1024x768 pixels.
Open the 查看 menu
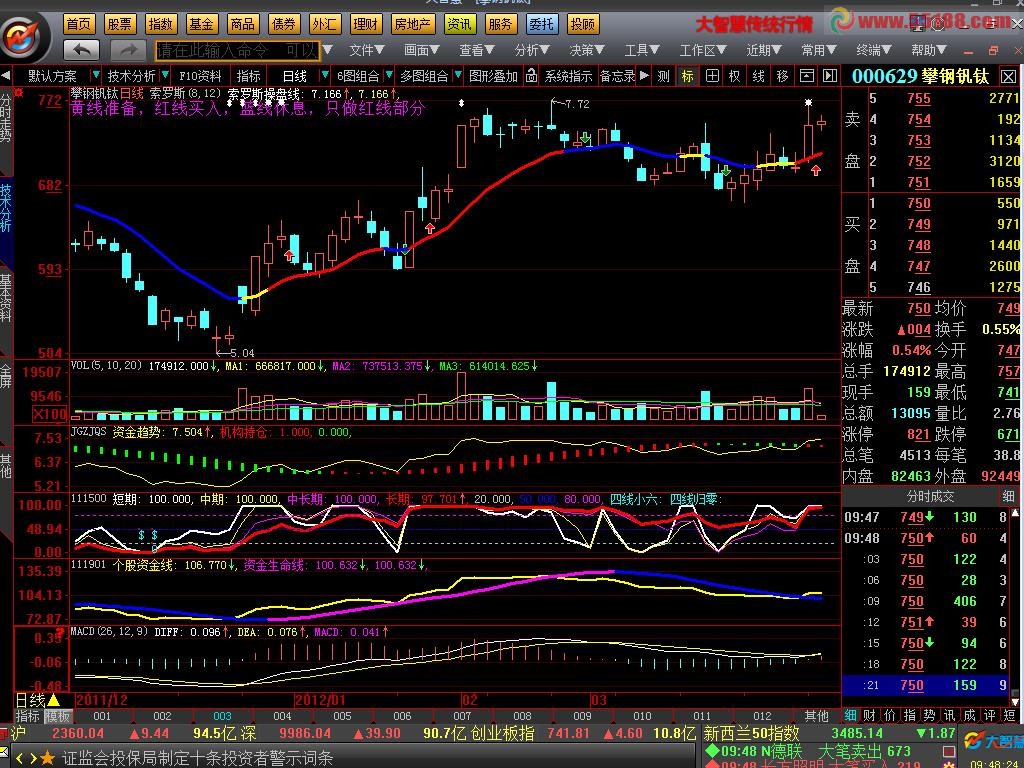476,50
